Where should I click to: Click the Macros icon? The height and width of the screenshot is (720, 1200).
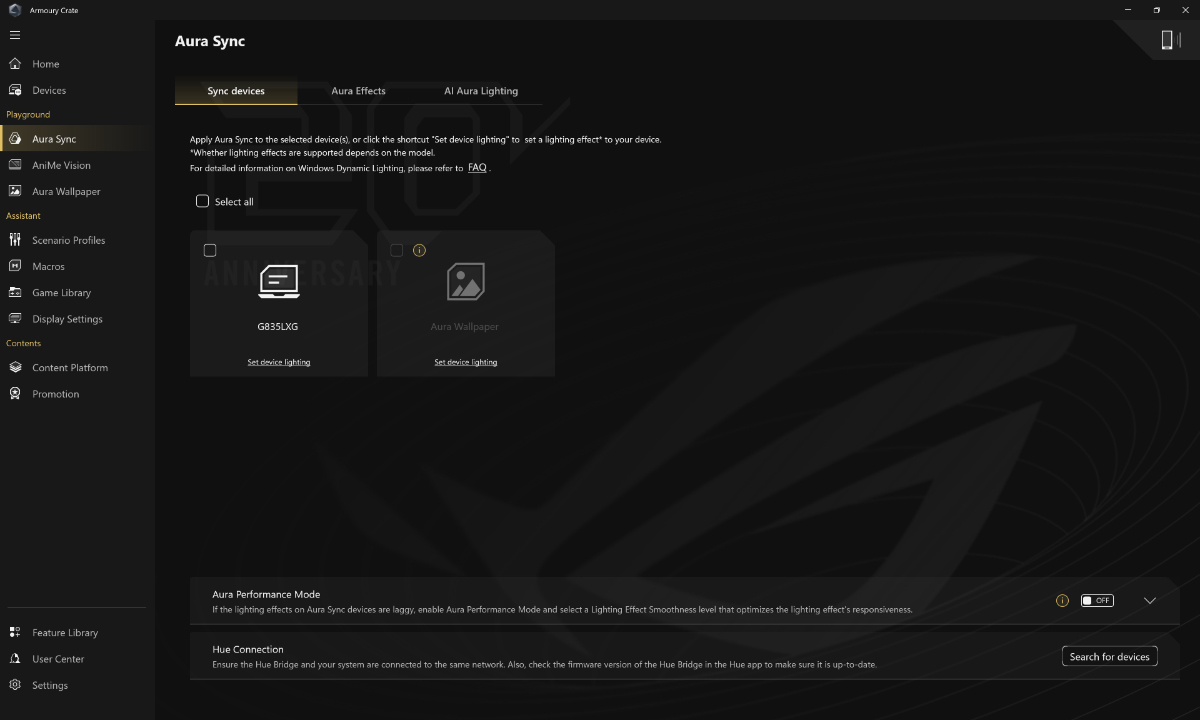tap(15, 266)
